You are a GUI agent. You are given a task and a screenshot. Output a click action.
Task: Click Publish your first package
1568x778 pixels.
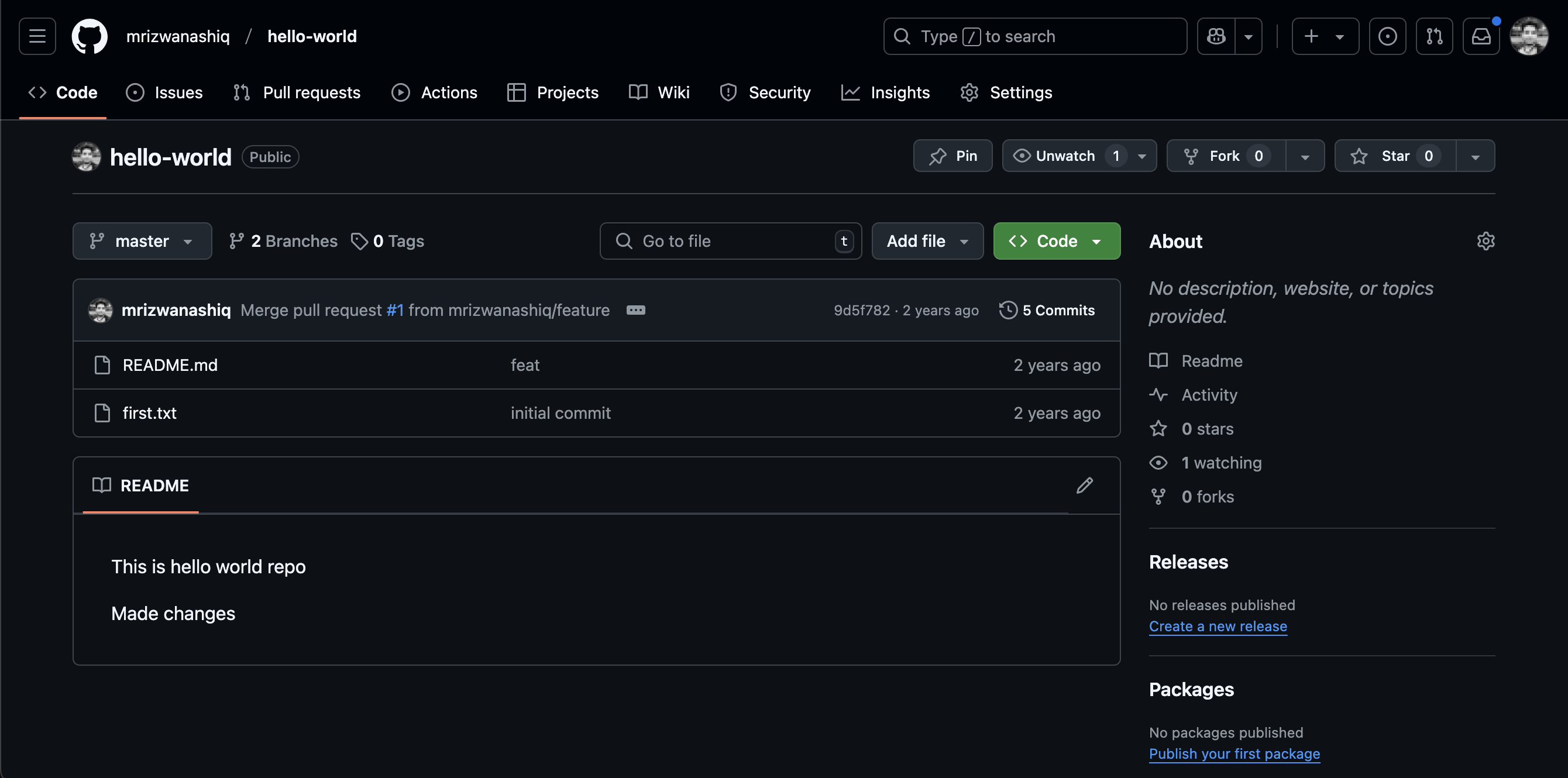[1235, 753]
